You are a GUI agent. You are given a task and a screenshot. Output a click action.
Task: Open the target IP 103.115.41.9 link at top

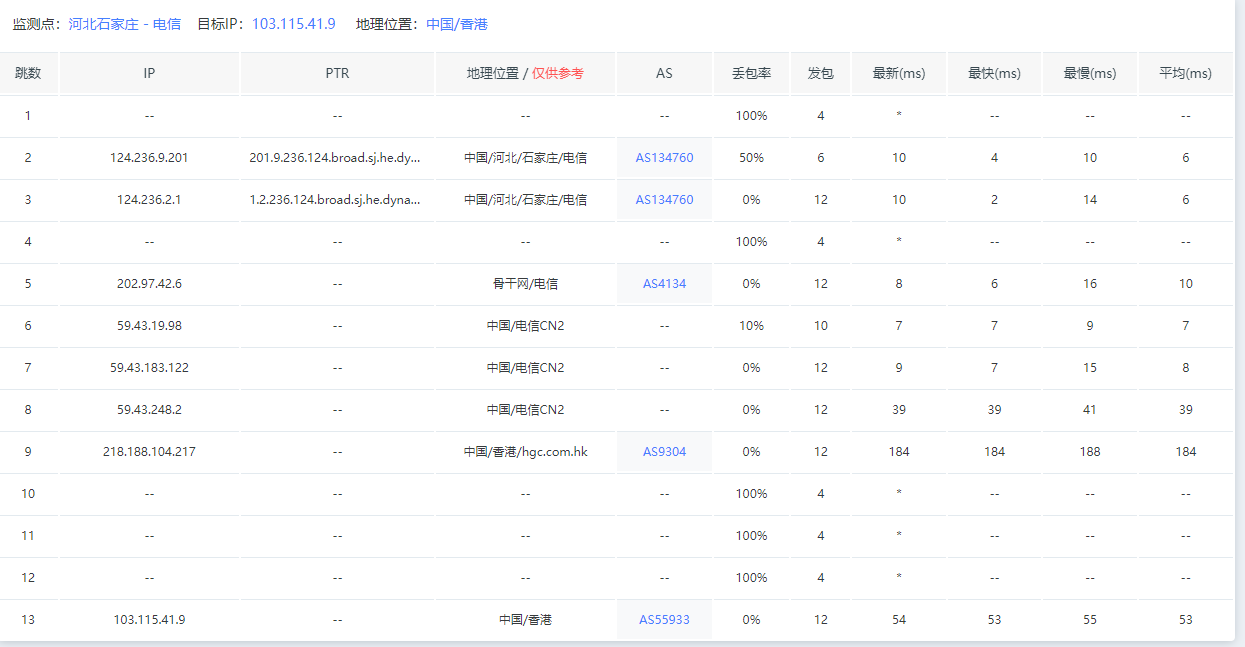(293, 24)
